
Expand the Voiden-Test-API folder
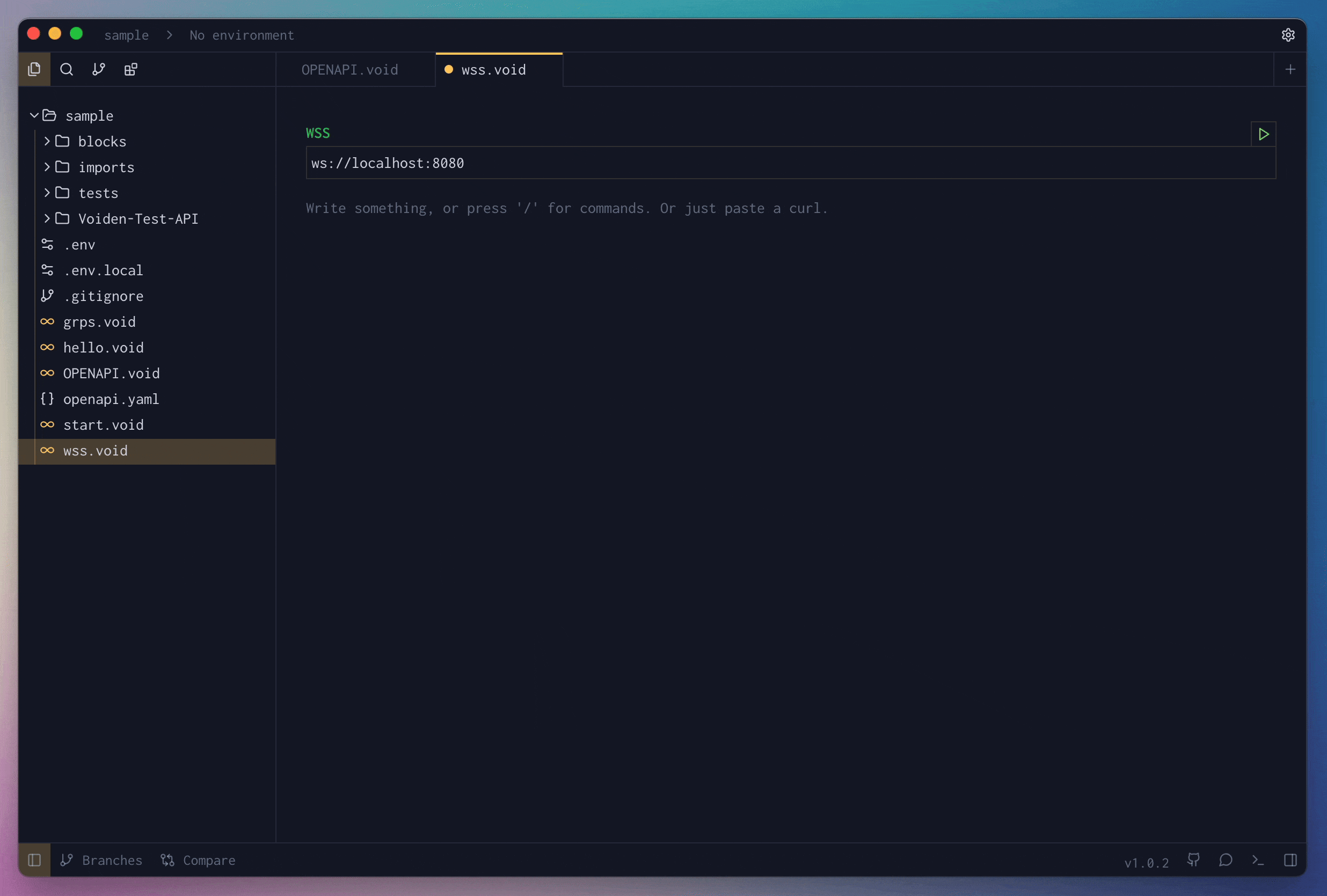point(47,218)
